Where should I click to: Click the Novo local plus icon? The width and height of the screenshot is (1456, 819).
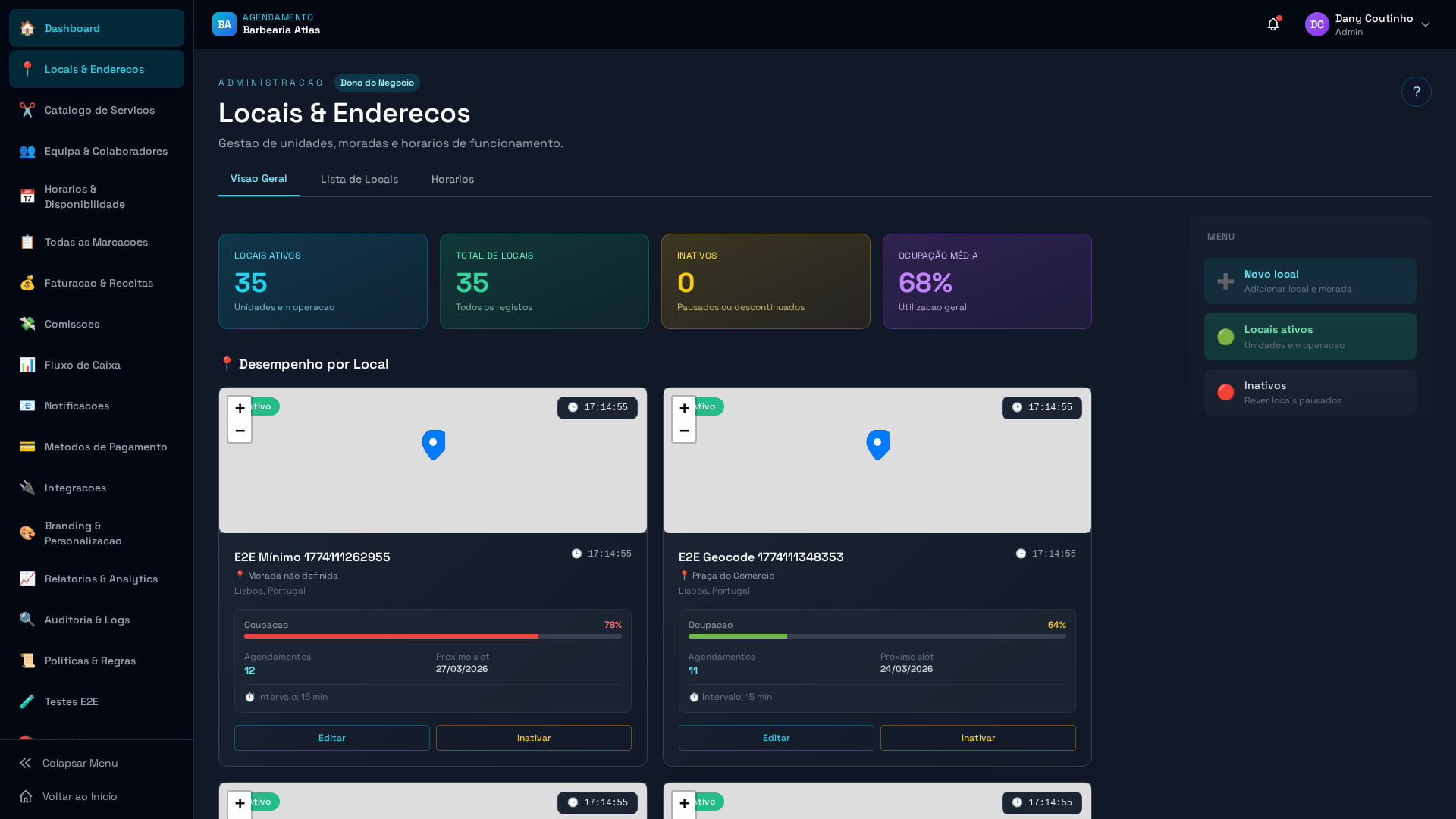tap(1225, 281)
